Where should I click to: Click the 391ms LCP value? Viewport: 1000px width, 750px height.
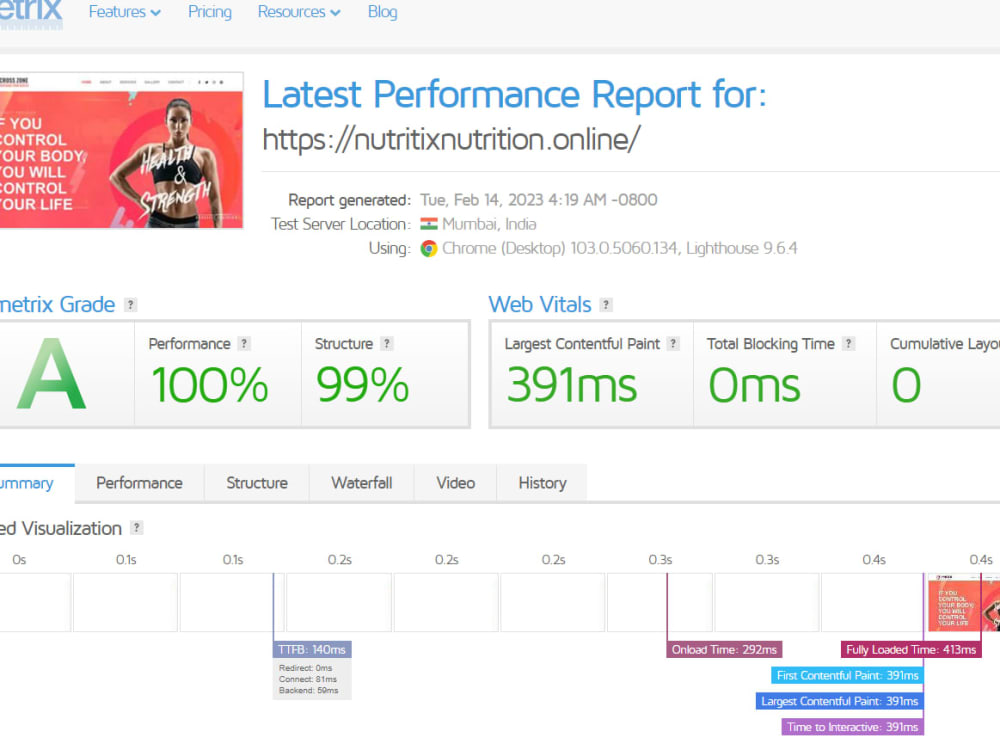point(571,385)
